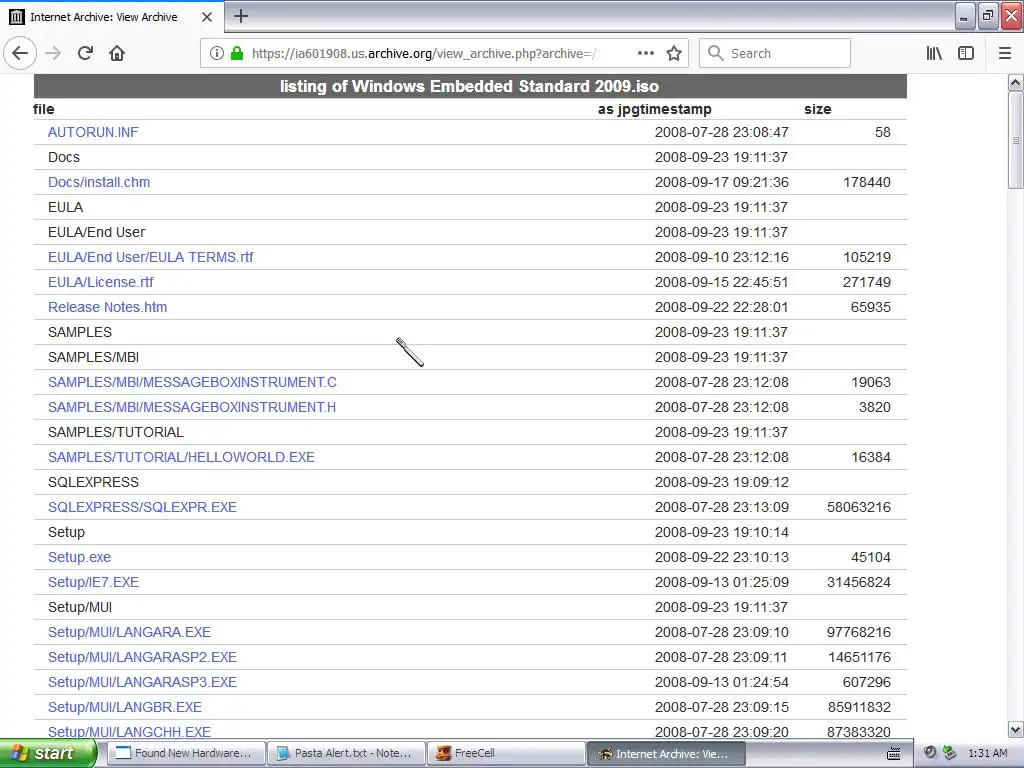Open MESSAGEBOXINSTRUMENT.C link

[x=193, y=382]
